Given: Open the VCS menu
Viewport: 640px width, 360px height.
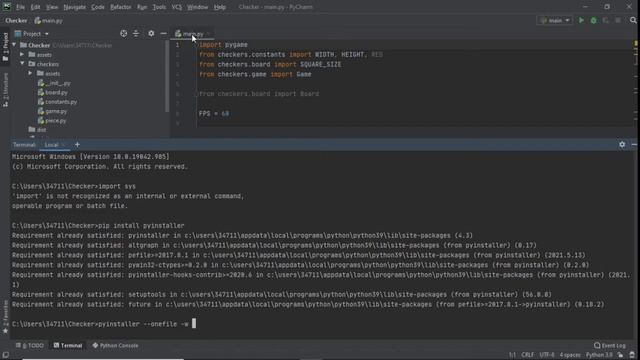Looking at the screenshot, I should (176, 7).
